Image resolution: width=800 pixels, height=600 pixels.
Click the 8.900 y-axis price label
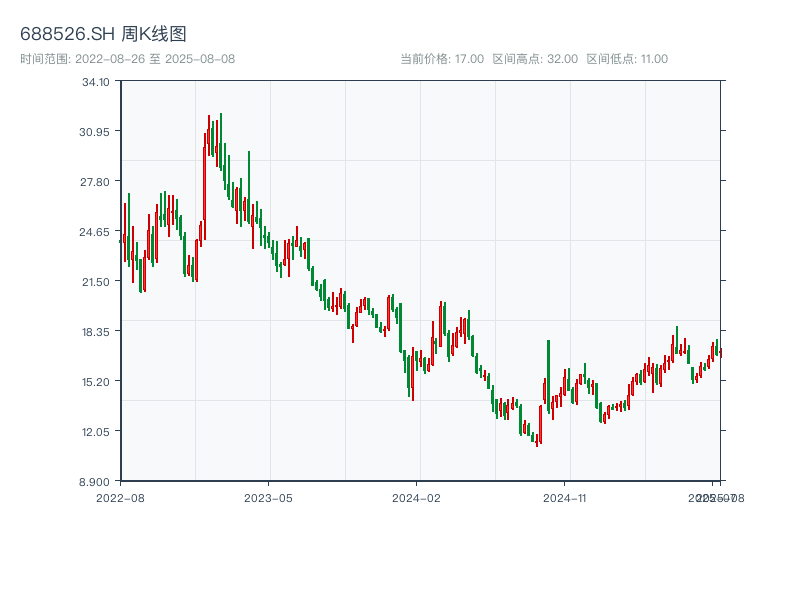[x=96, y=482]
